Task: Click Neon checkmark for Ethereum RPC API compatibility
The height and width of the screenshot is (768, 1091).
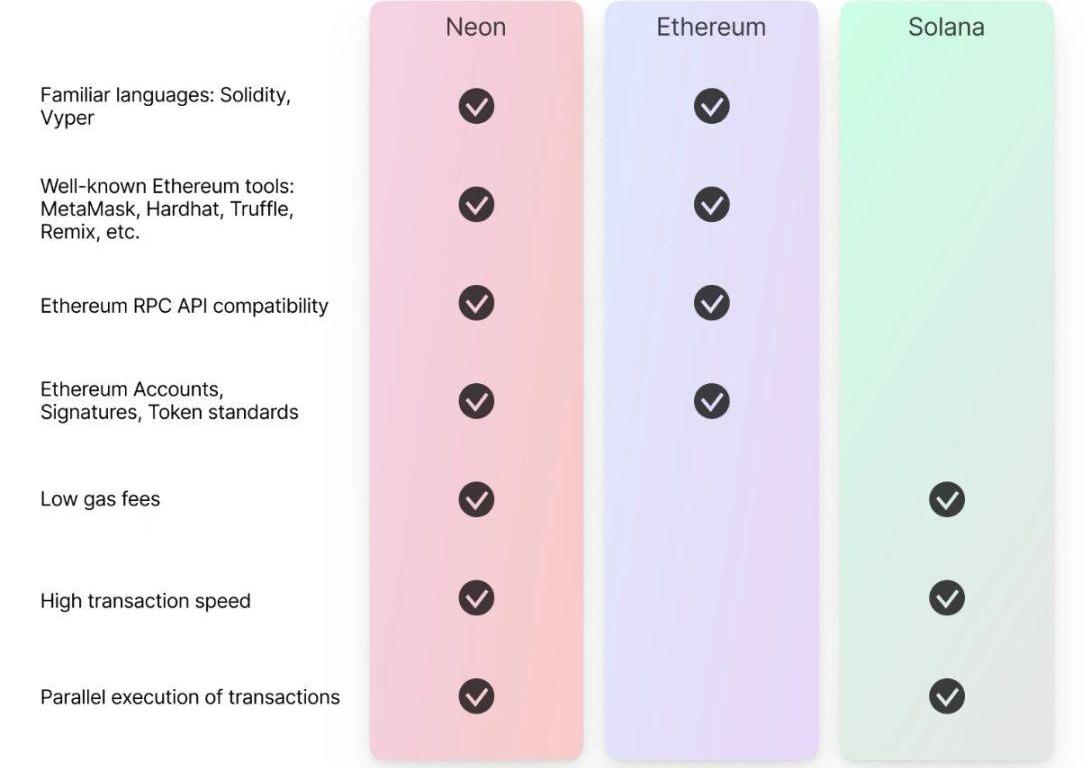Action: click(476, 303)
